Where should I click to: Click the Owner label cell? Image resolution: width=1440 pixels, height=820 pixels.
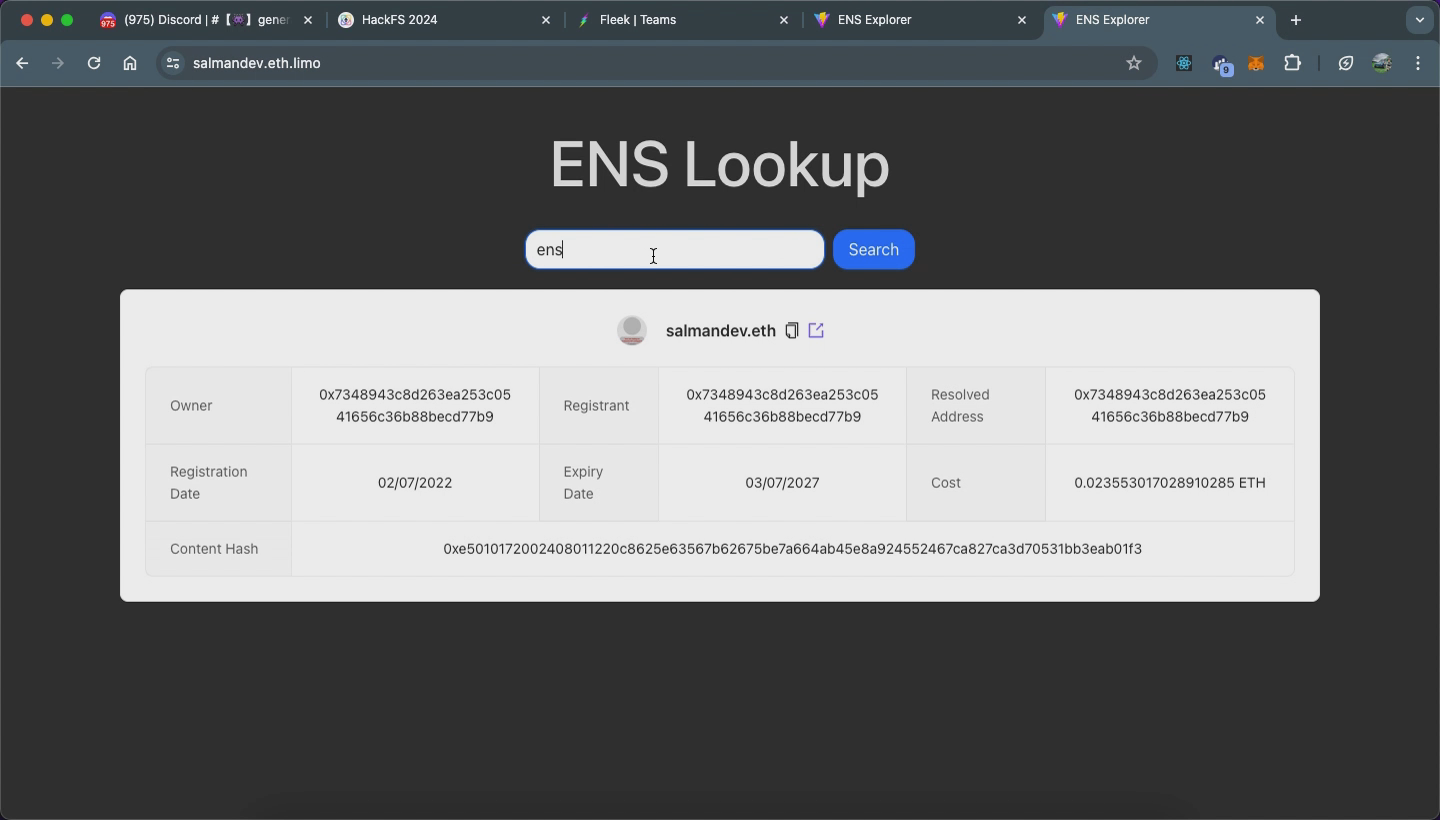(219, 406)
